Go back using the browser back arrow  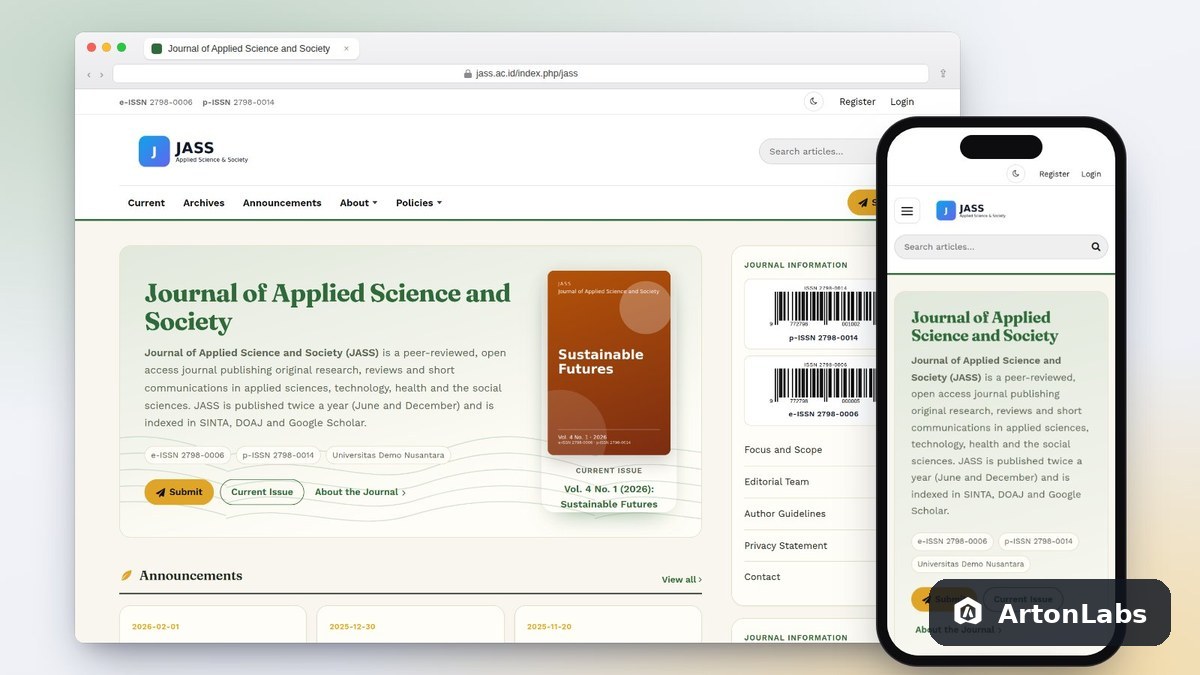tap(88, 74)
